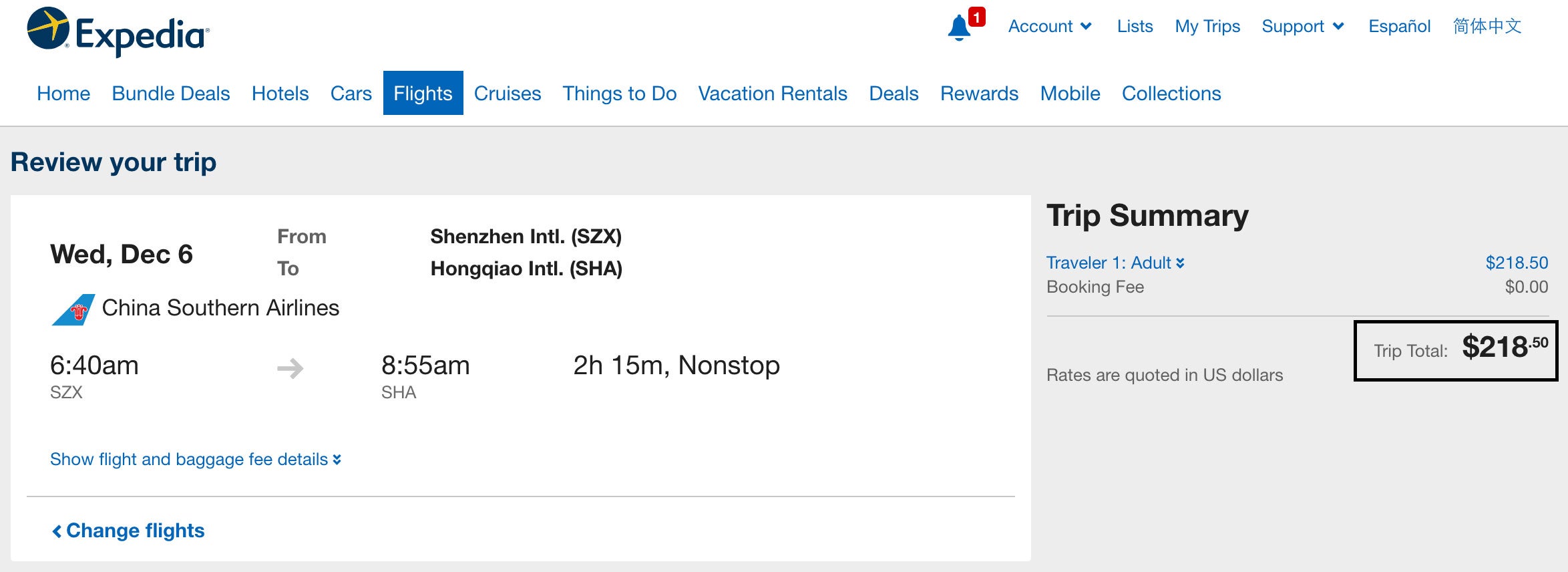
Task: Open the notifications bell icon
Action: pos(960,27)
